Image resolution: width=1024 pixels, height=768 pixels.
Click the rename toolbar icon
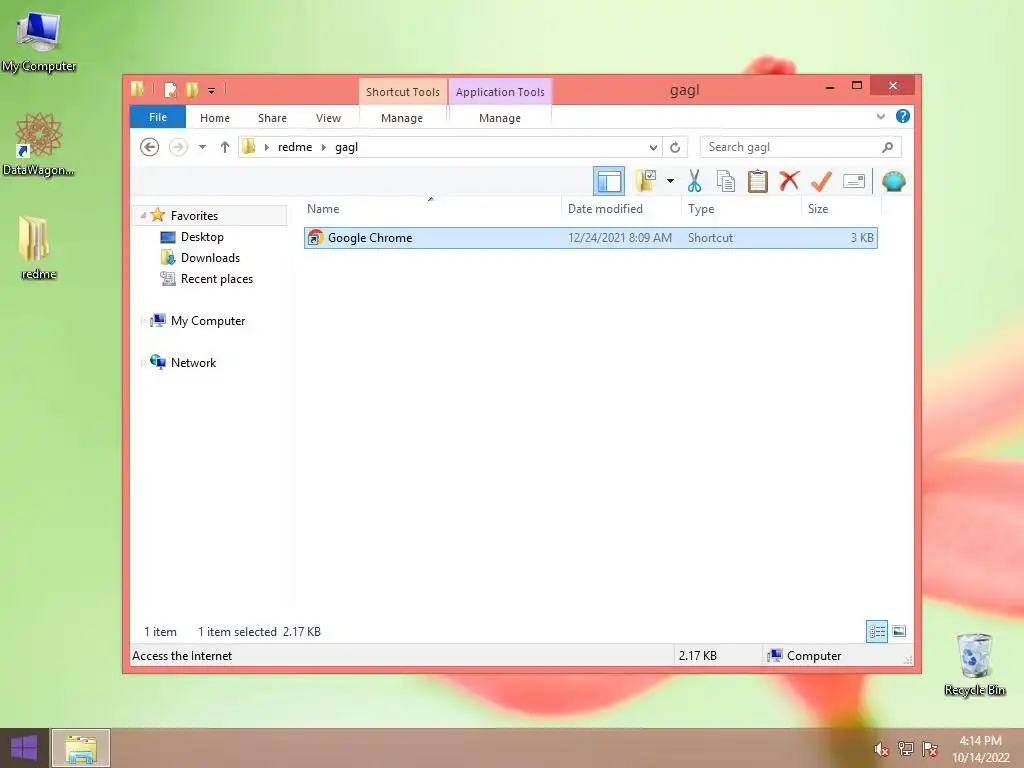click(854, 181)
